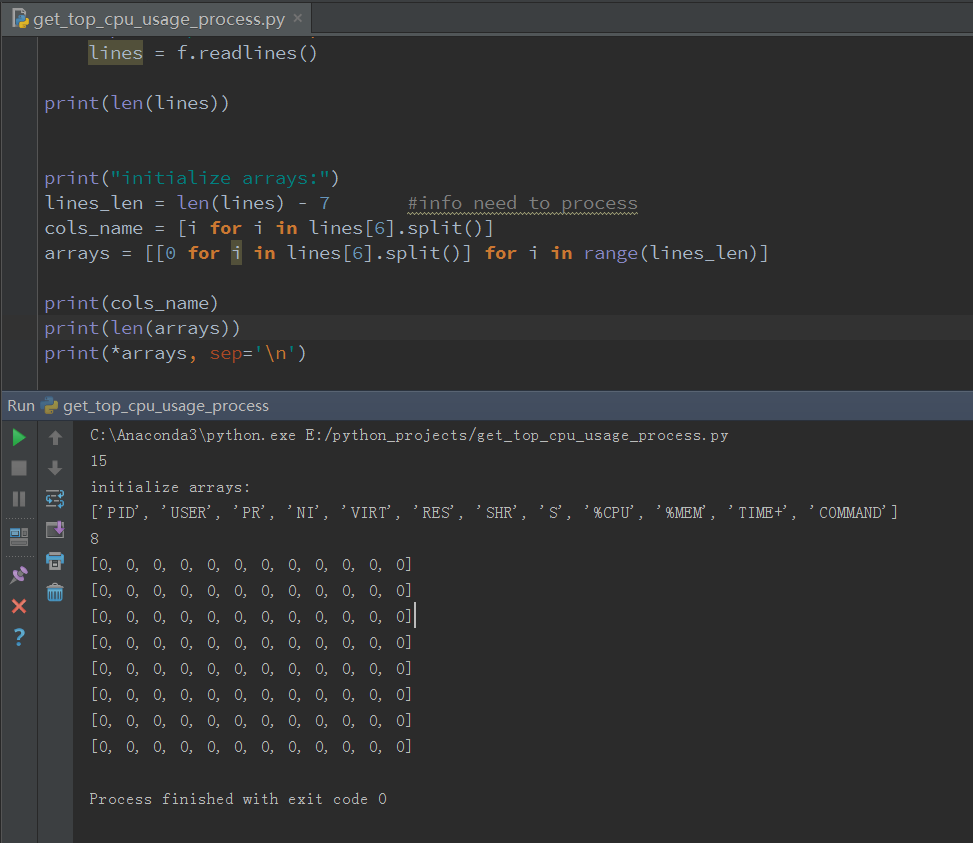Image resolution: width=973 pixels, height=843 pixels.
Task: Click the 'lines_len = len(lines) - 7' statement
Action: coord(187,203)
